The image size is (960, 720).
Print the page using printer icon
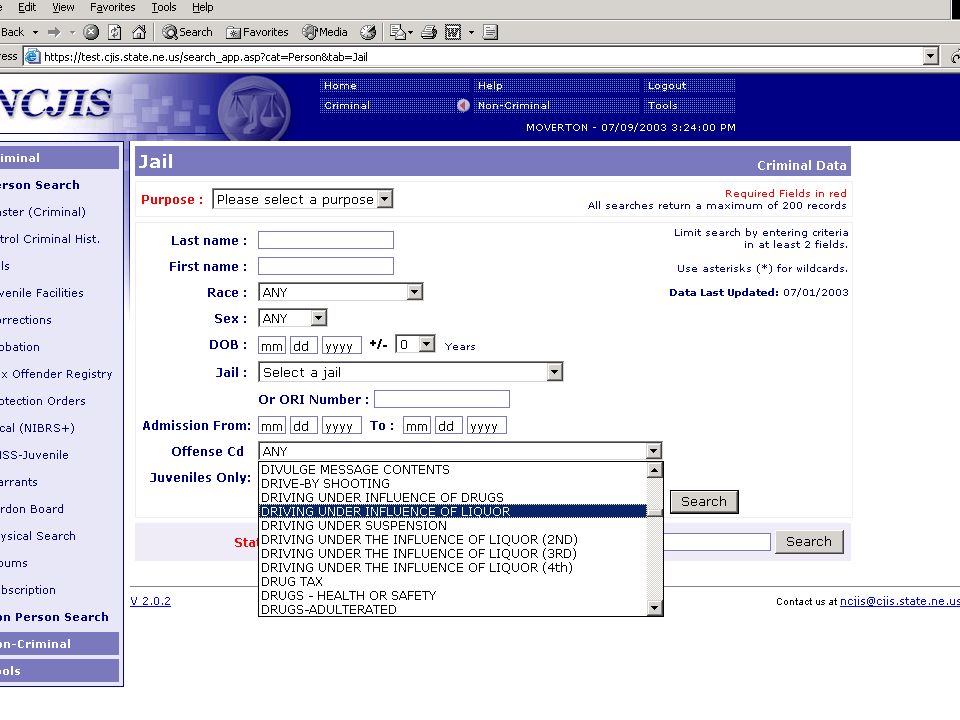[429, 32]
